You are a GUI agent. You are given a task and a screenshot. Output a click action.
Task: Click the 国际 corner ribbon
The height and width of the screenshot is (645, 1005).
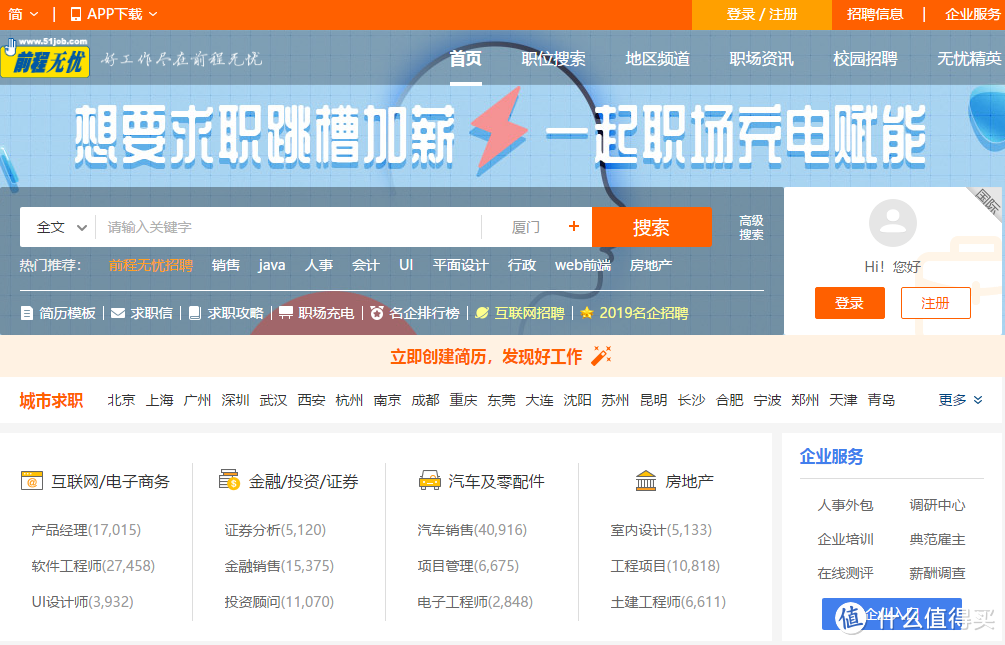click(x=988, y=203)
